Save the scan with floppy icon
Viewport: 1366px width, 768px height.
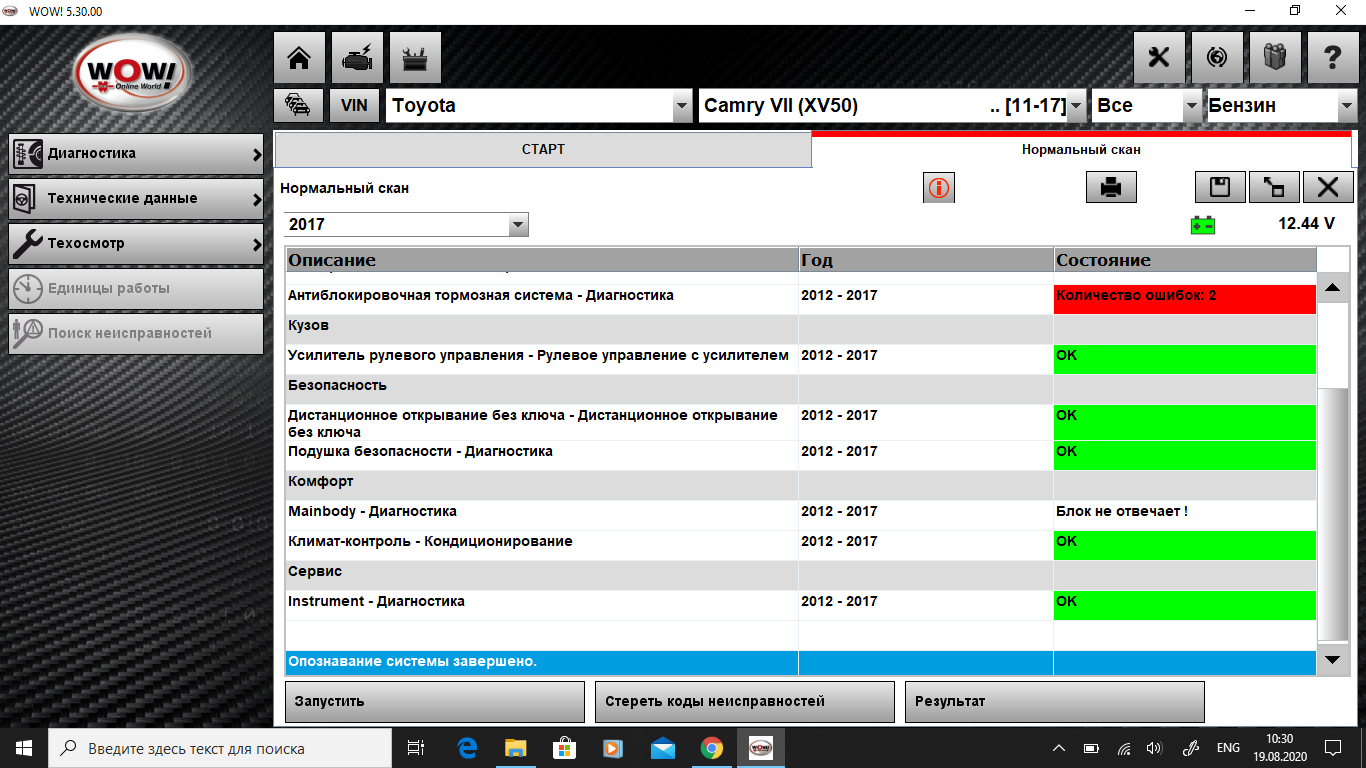[1220, 187]
